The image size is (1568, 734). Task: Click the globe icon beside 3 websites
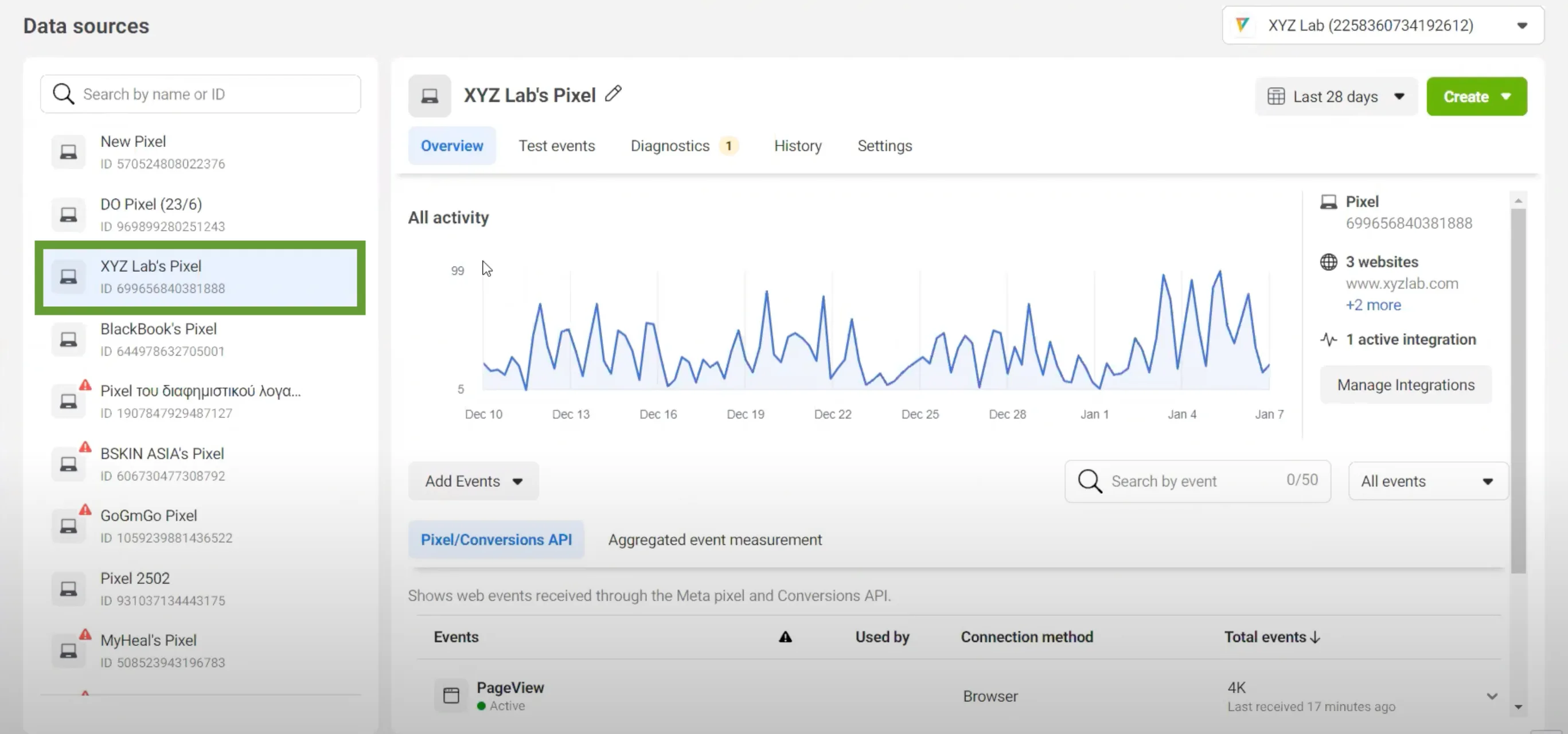pos(1329,261)
